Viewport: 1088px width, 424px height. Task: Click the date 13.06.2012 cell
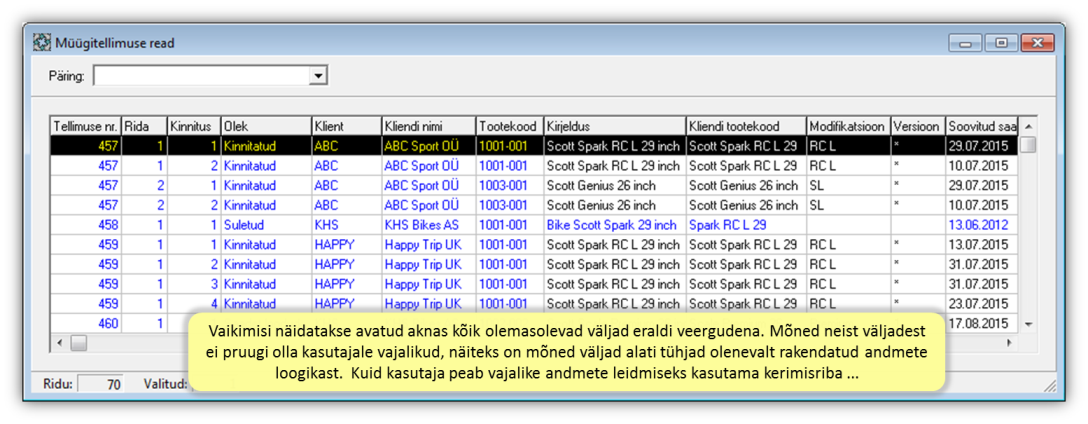point(981,225)
